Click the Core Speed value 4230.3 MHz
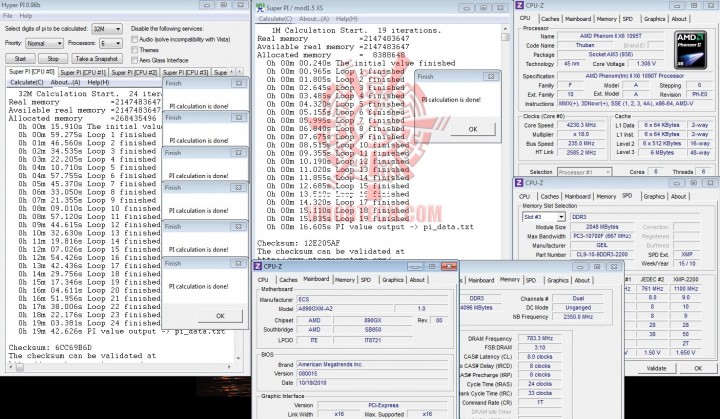The width and height of the screenshot is (720, 419). coord(581,125)
